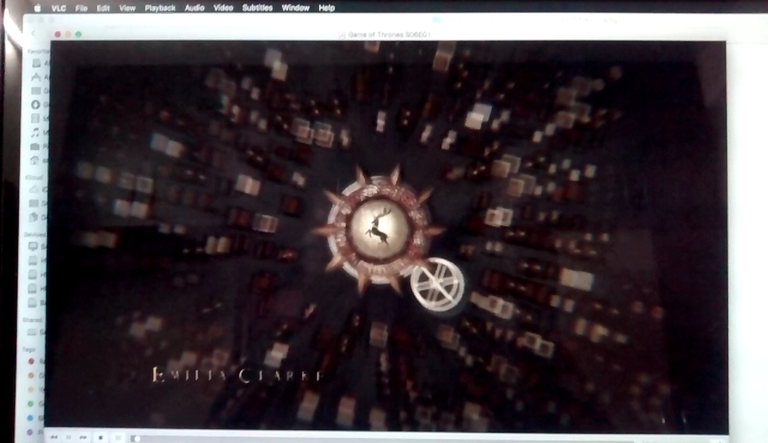Toggle the playlist button in VLC

[118, 437]
